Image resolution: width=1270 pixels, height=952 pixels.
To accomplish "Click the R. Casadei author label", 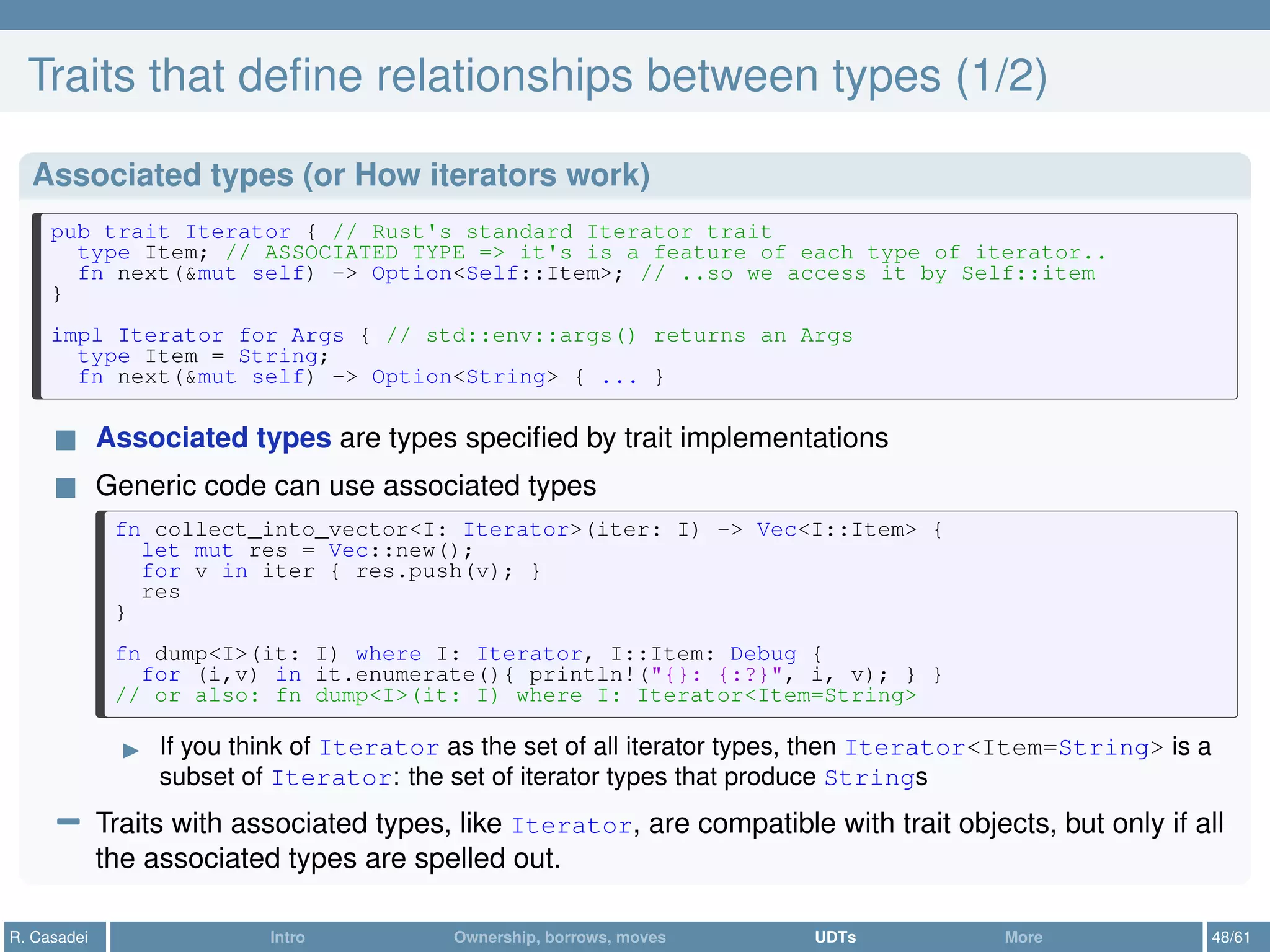I will pyautogui.click(x=49, y=937).
